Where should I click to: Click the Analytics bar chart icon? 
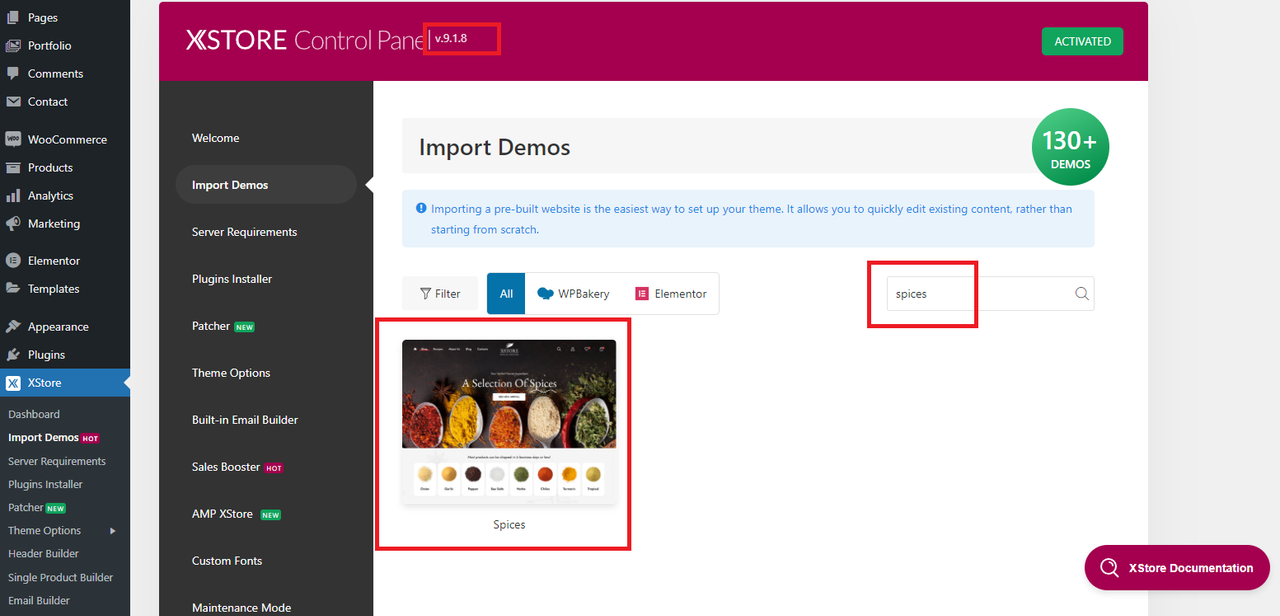click(13, 196)
